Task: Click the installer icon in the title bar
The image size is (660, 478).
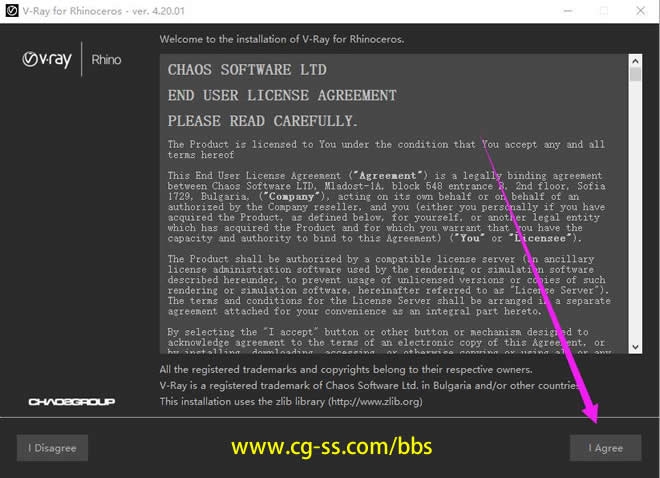Action: [x=13, y=10]
